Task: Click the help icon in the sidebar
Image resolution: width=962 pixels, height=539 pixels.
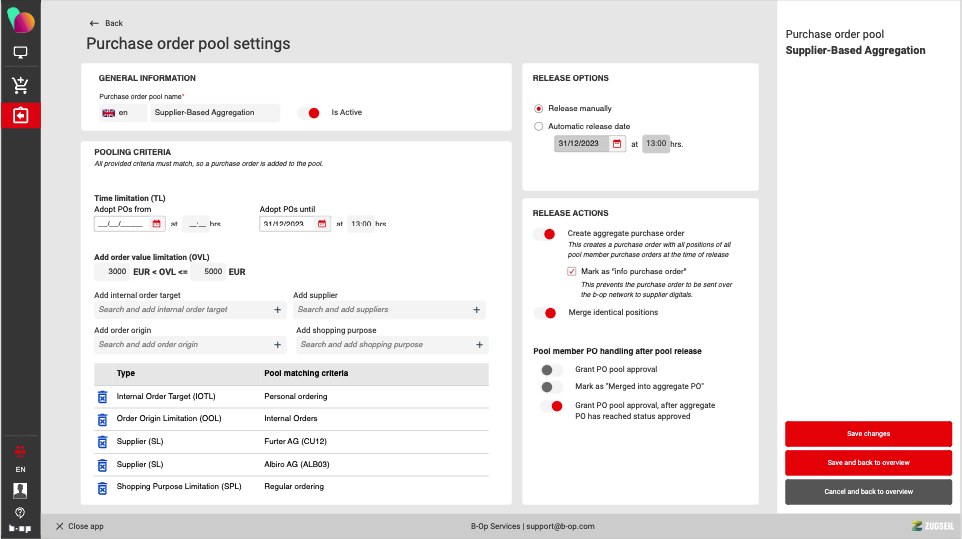Action: (20, 511)
